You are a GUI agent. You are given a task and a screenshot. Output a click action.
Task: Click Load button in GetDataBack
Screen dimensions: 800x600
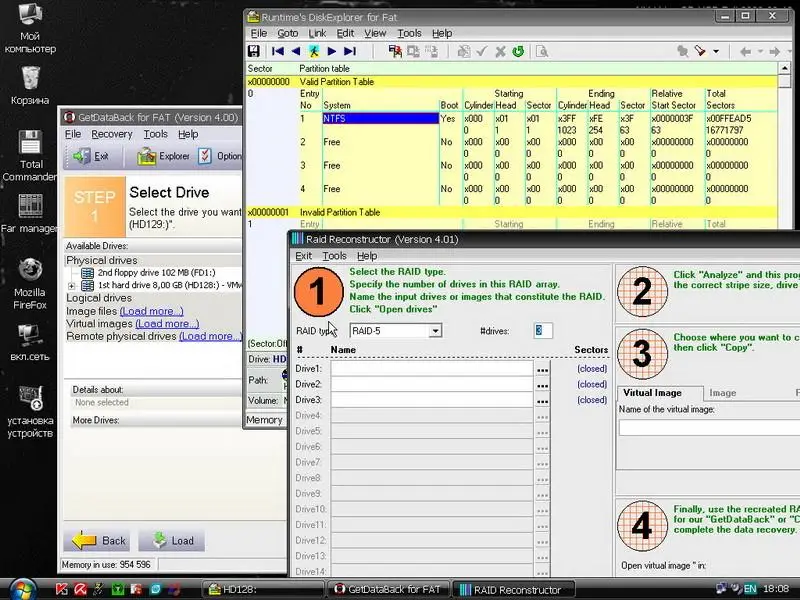click(171, 540)
